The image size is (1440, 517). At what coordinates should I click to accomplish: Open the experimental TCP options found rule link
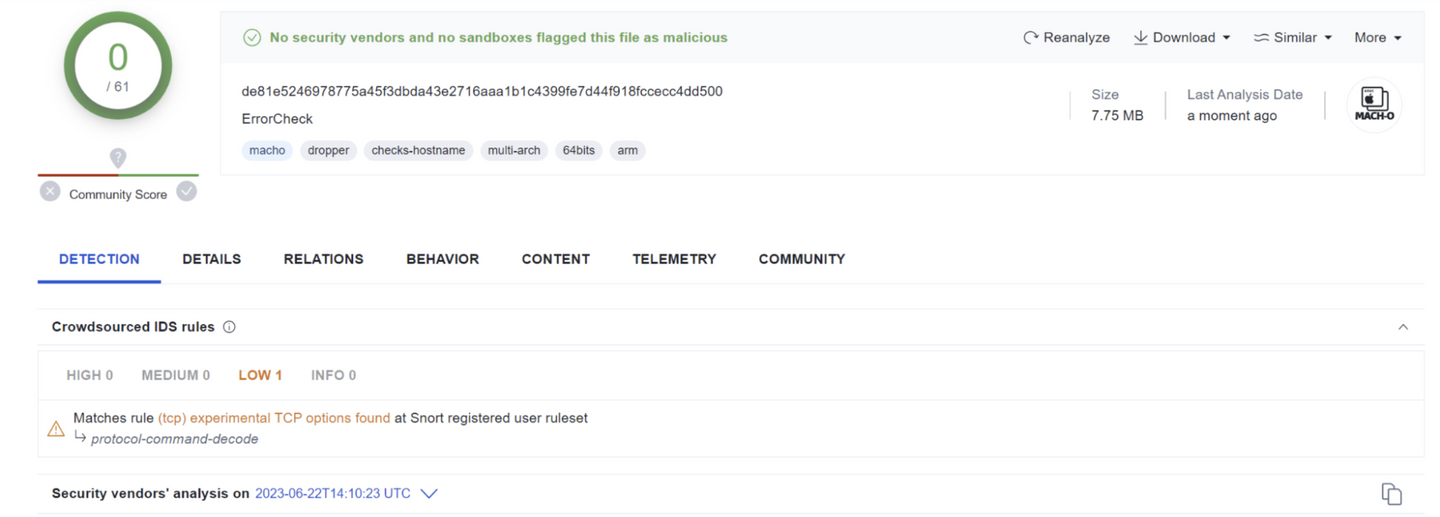pos(274,418)
